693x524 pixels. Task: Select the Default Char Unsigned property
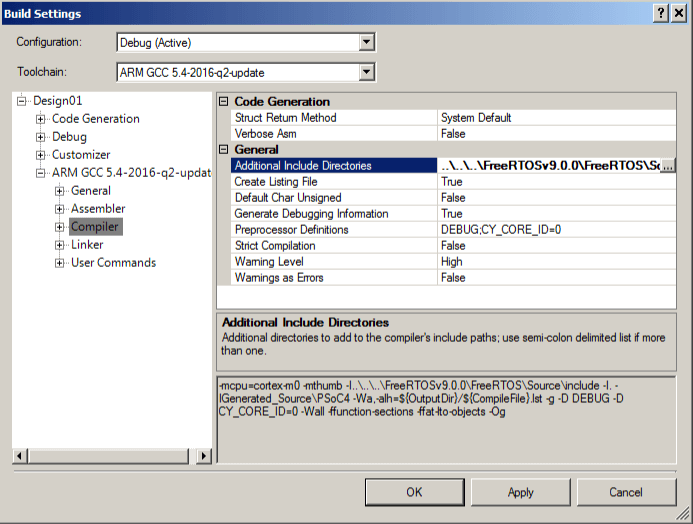[x=334, y=197]
